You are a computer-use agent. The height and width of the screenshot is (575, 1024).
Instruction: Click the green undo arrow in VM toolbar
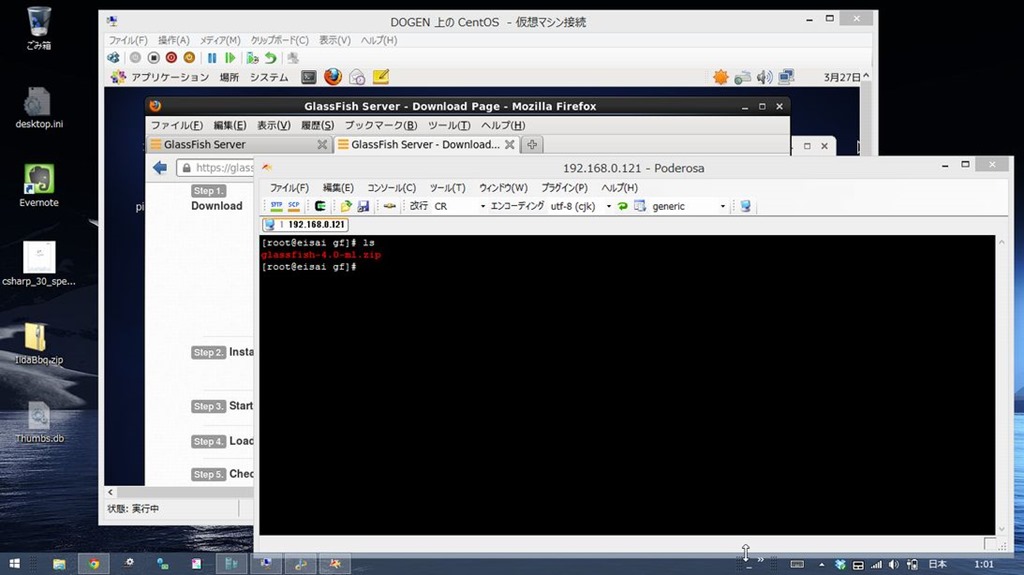point(271,58)
